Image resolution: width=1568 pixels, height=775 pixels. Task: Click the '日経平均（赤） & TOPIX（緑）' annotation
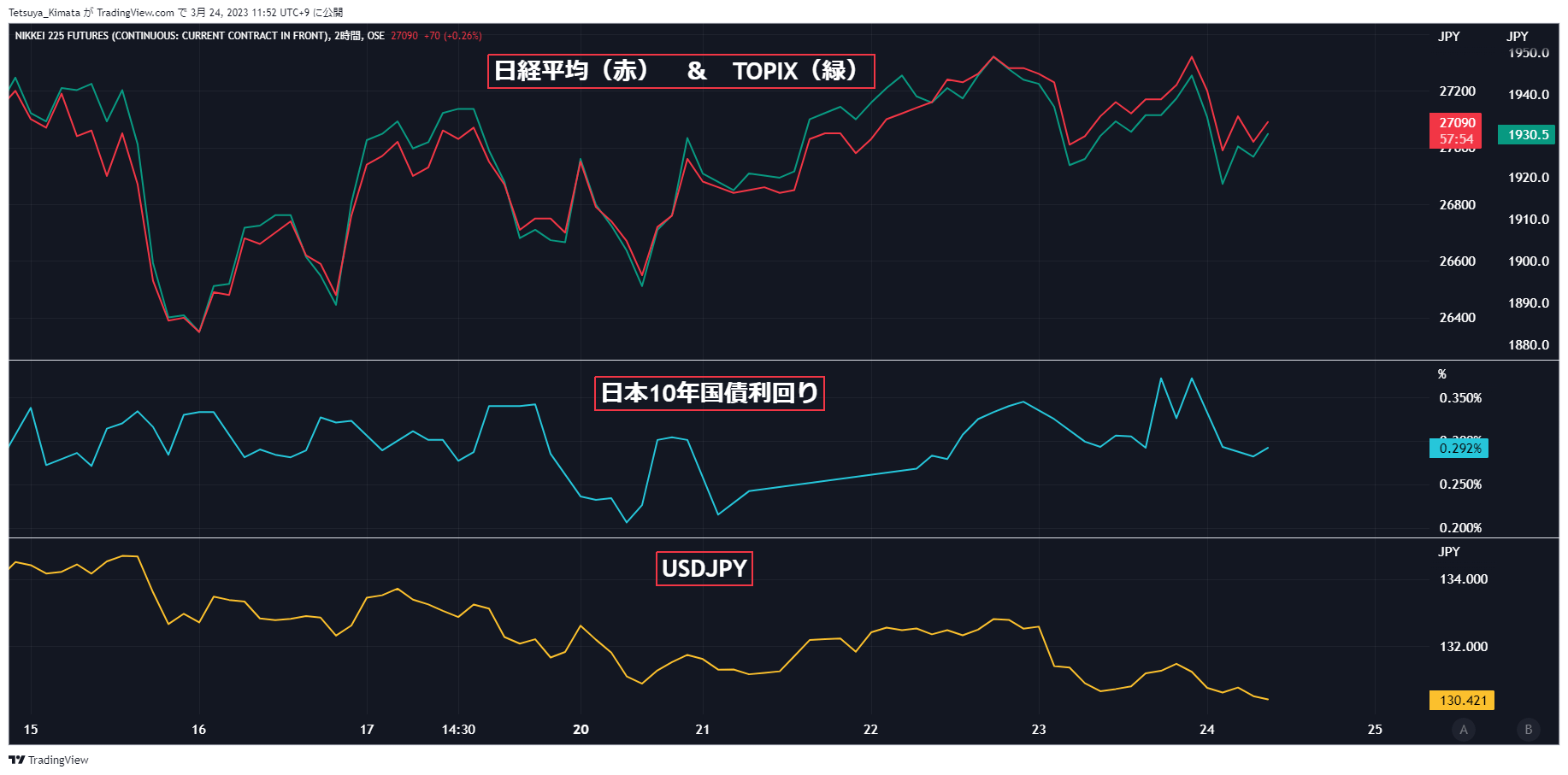[x=681, y=71]
